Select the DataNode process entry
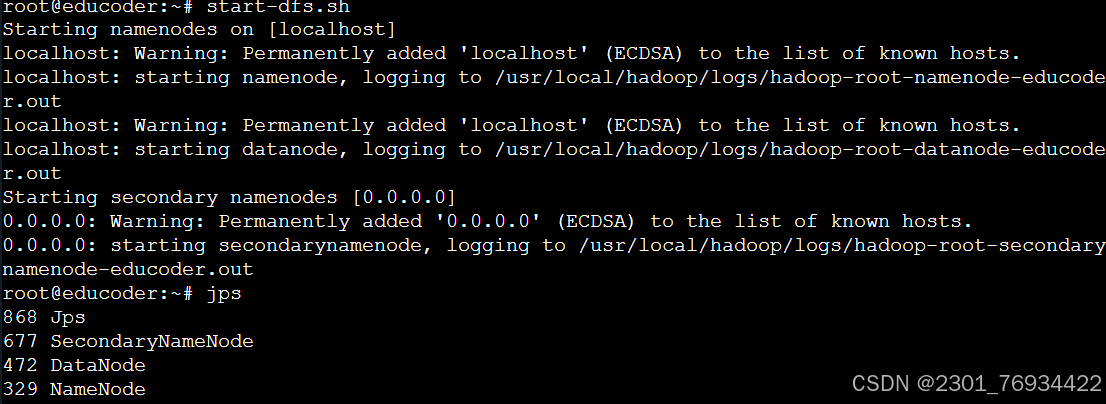Screen dimensions: 1106x404 point(74,365)
